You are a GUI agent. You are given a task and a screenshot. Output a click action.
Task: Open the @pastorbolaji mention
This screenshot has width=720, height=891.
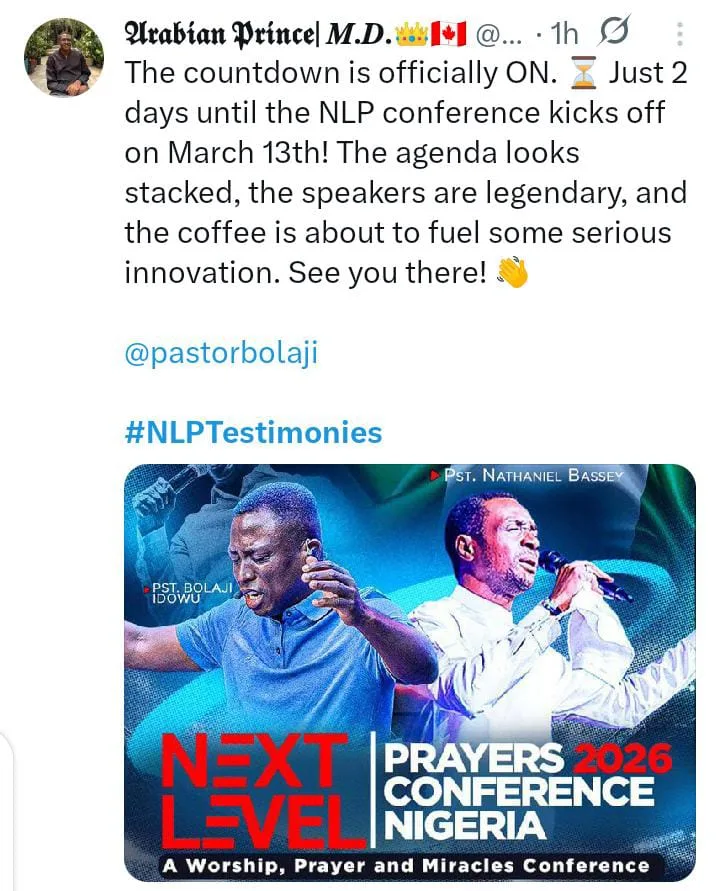click(221, 355)
